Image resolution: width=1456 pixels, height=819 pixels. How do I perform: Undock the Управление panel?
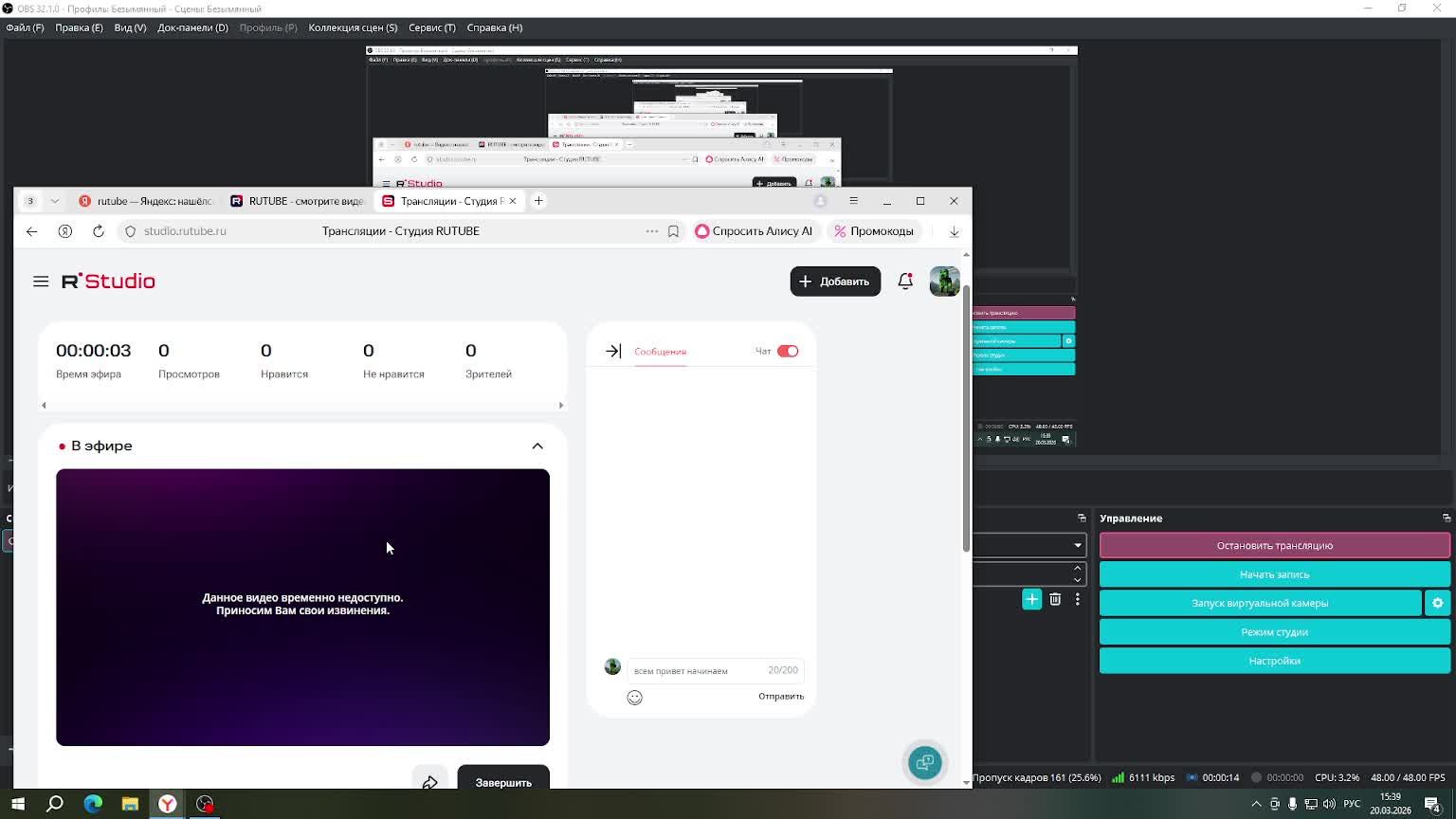click(1447, 519)
